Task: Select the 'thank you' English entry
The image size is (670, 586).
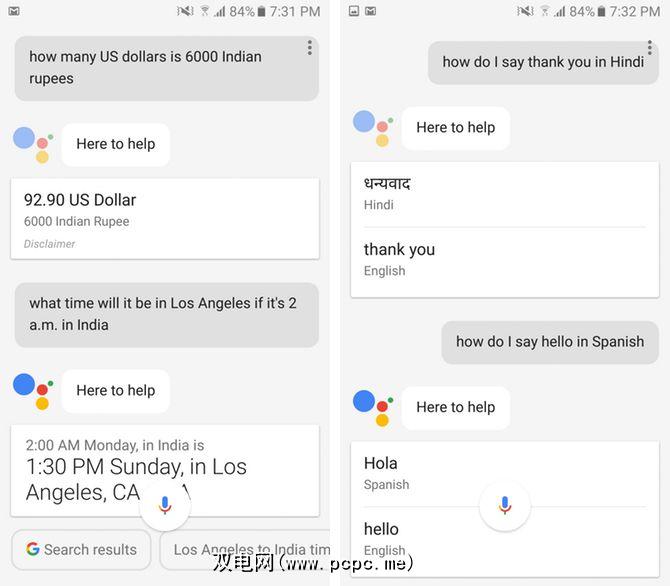Action: [x=505, y=260]
